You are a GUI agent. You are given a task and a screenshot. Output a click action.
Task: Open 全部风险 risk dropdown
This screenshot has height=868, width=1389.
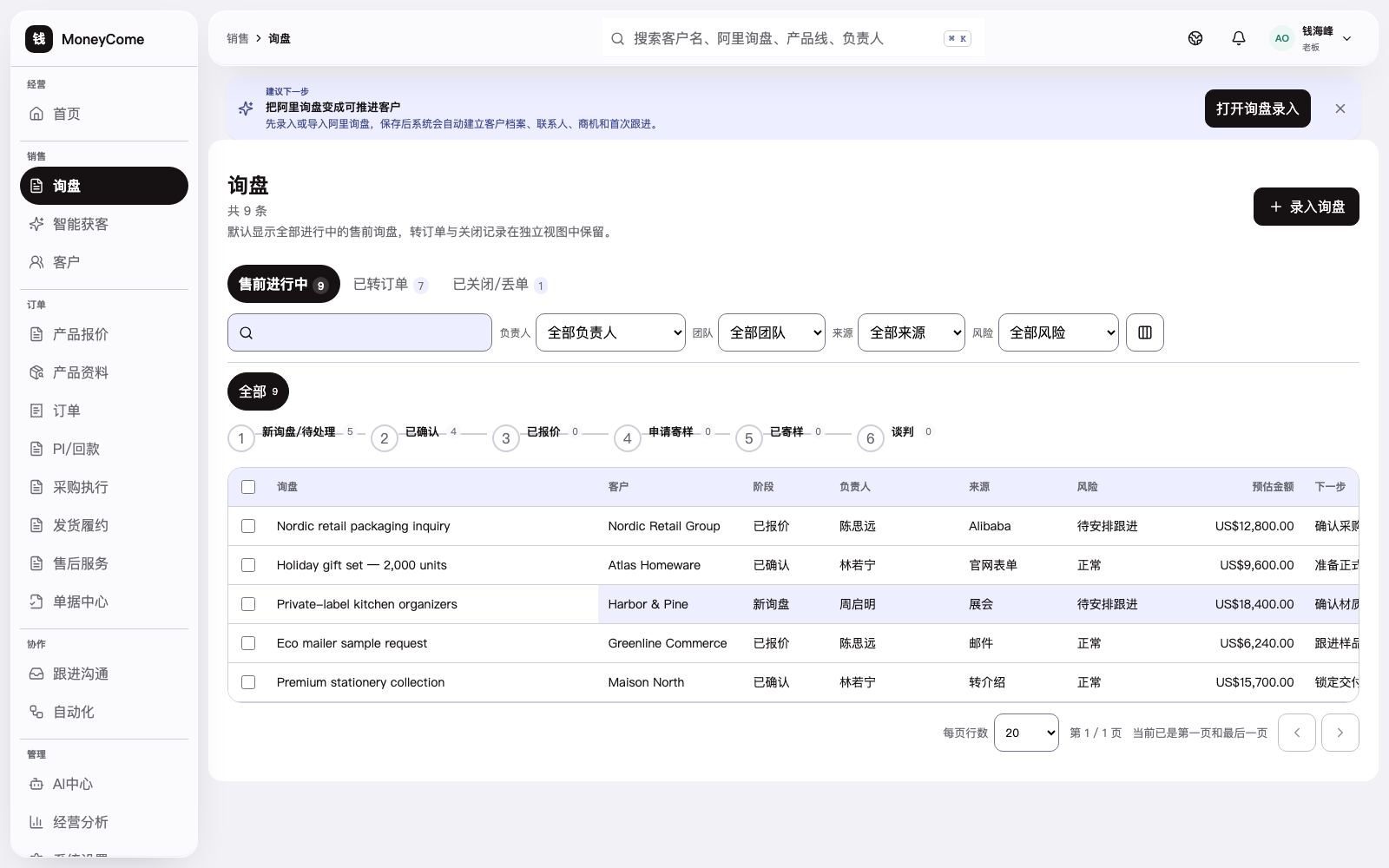pyautogui.click(x=1058, y=332)
